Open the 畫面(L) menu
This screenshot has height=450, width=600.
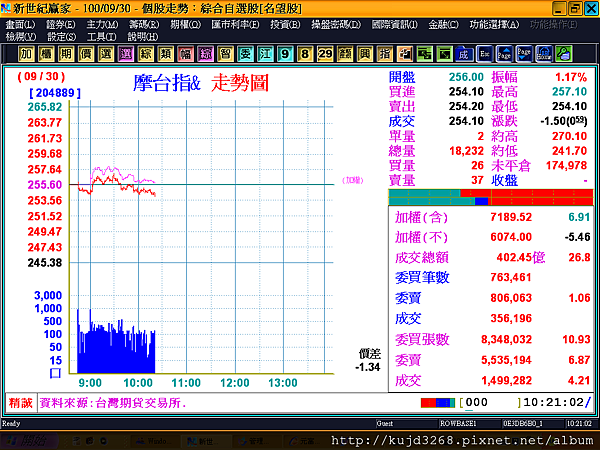pos(20,24)
